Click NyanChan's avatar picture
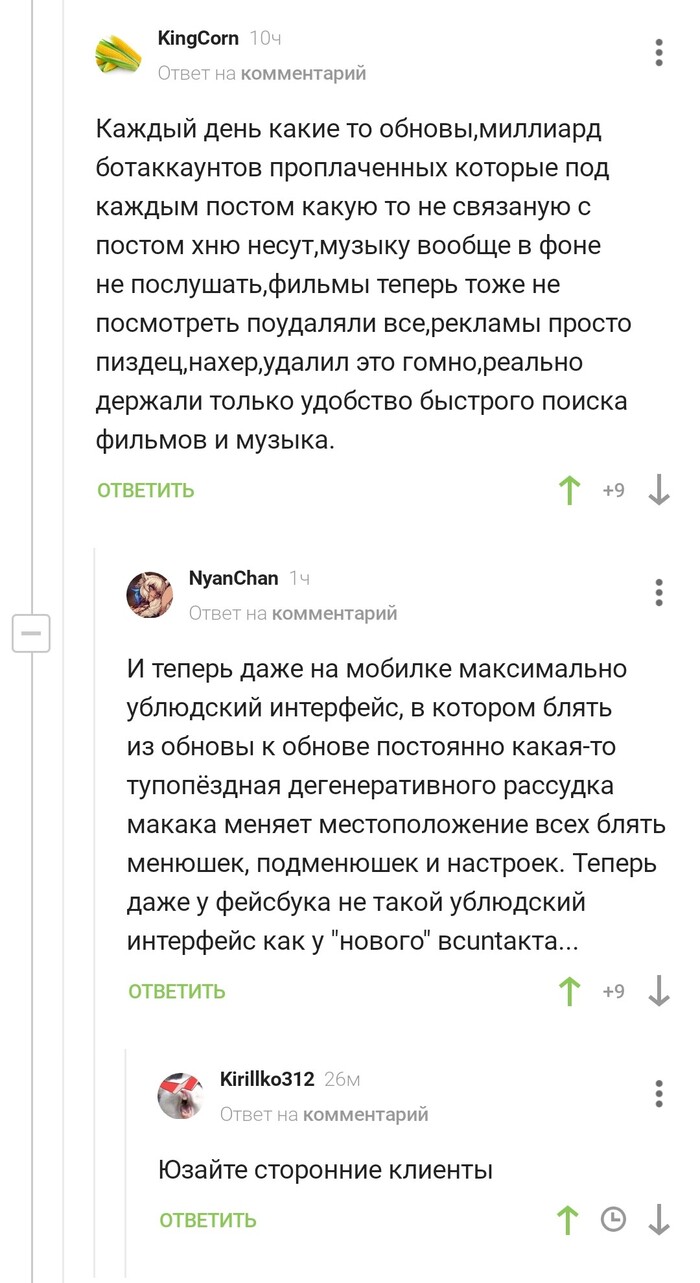Image resolution: width=700 pixels, height=1283 pixels. tap(150, 594)
